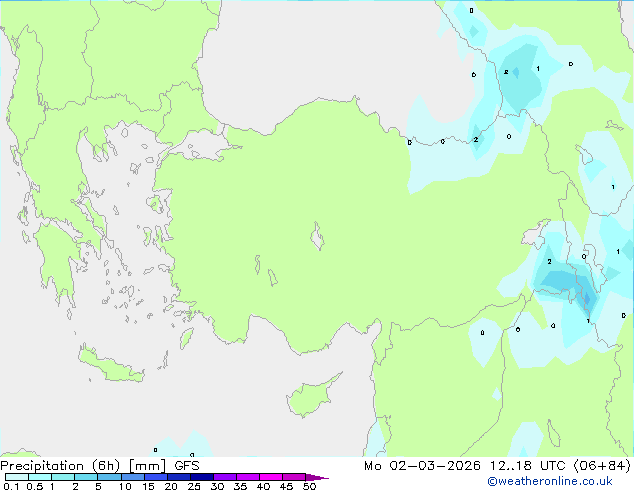634x490 pixels.
Task: Click the legend value '25'
Action: click(x=194, y=486)
